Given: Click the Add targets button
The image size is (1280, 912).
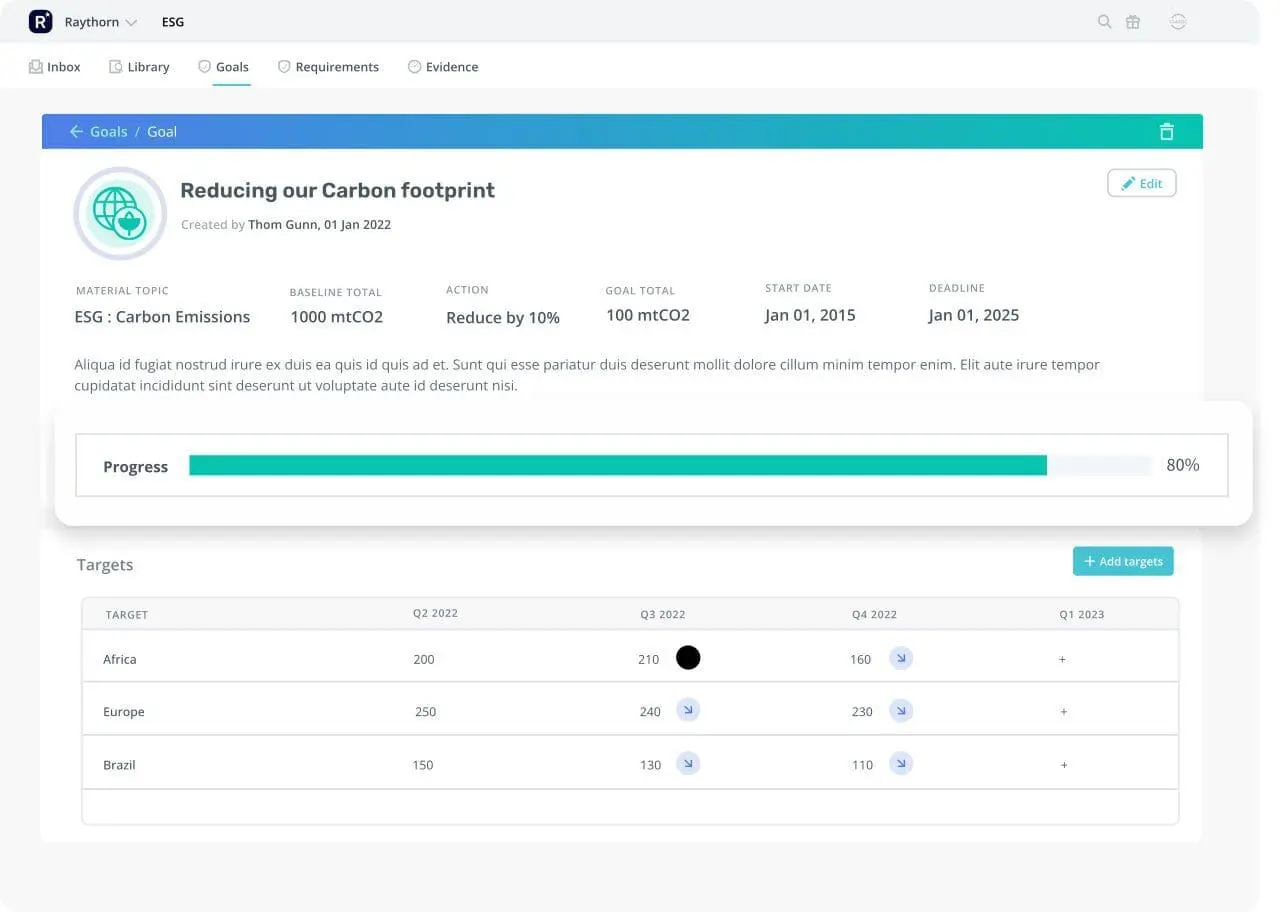Looking at the screenshot, I should click(x=1123, y=561).
